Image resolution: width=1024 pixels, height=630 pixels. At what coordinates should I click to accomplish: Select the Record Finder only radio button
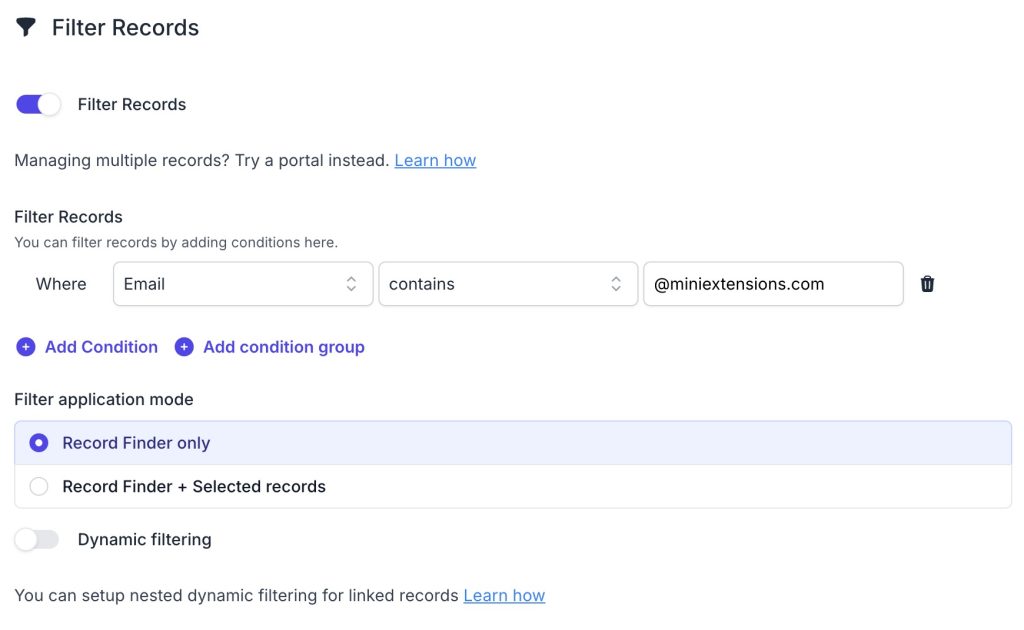pos(39,443)
